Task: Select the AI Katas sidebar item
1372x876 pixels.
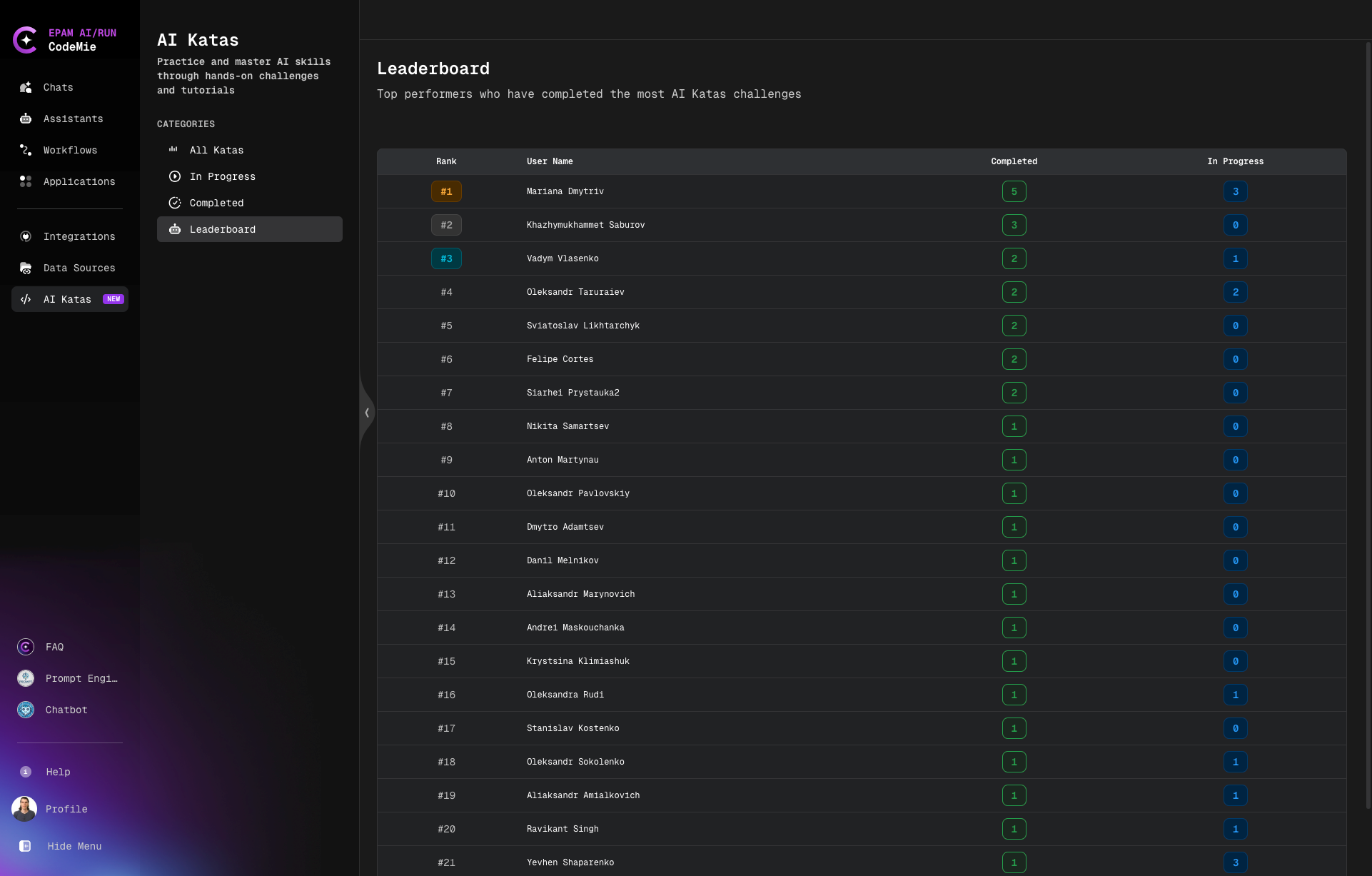Action: point(67,299)
